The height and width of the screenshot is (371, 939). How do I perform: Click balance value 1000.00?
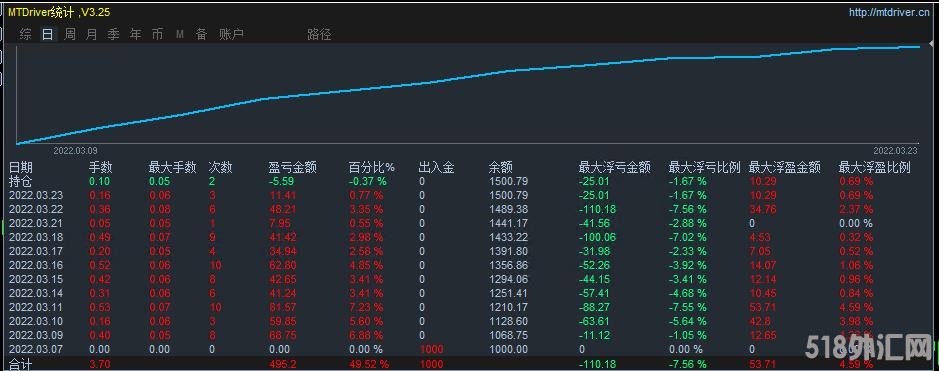(508, 349)
